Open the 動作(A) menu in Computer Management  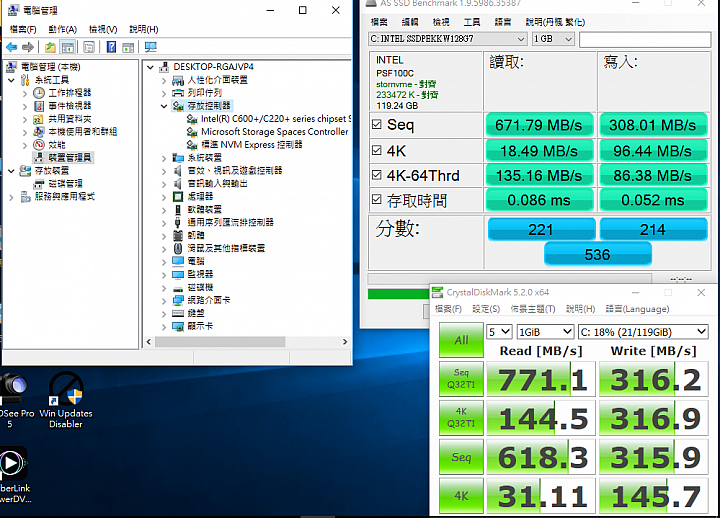(x=62, y=29)
